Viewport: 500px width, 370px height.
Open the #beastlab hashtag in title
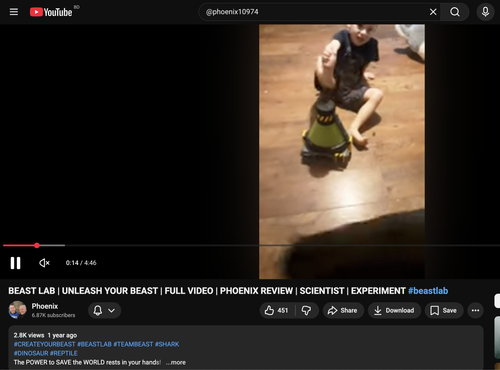(x=428, y=291)
